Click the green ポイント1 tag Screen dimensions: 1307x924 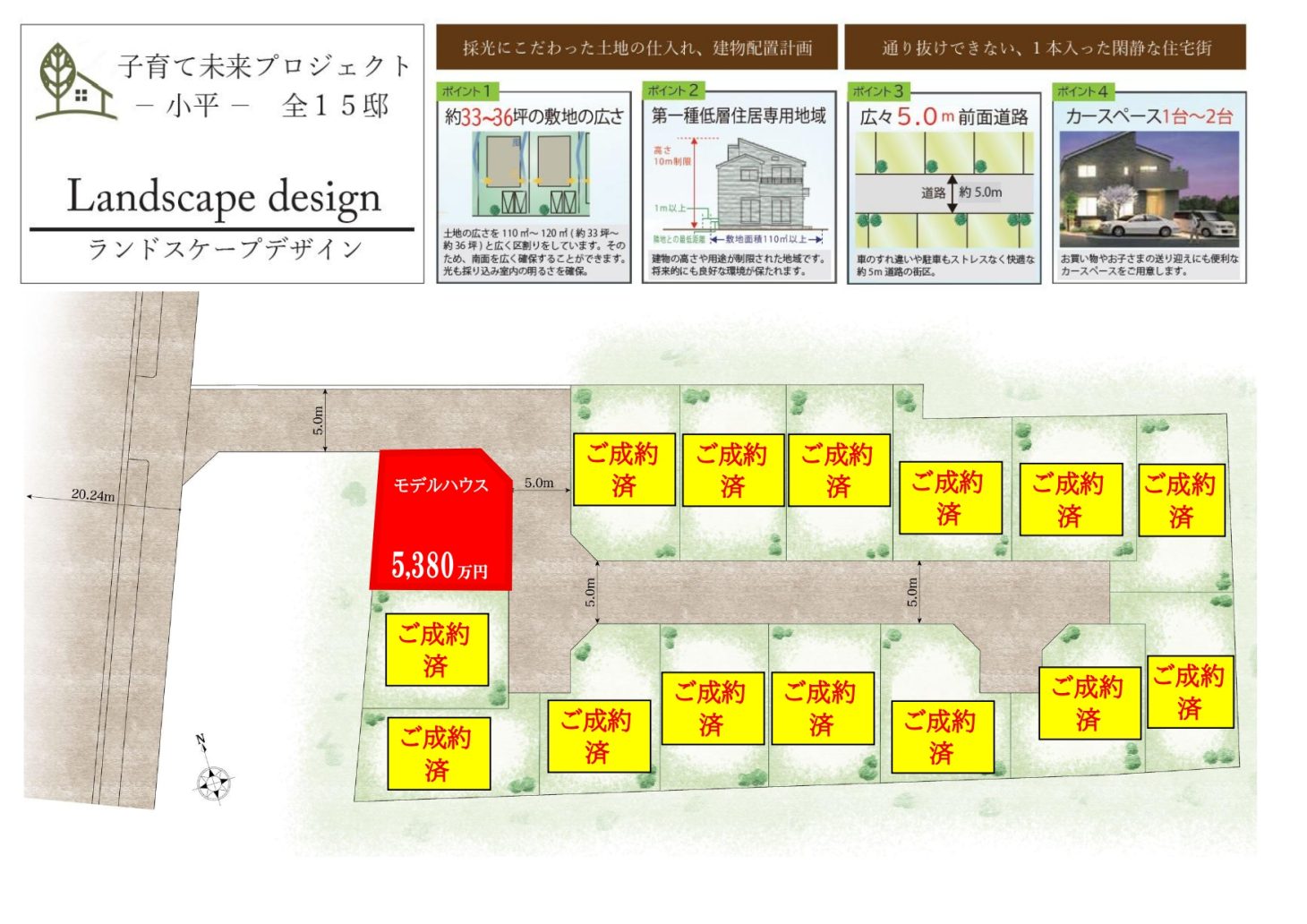[467, 91]
